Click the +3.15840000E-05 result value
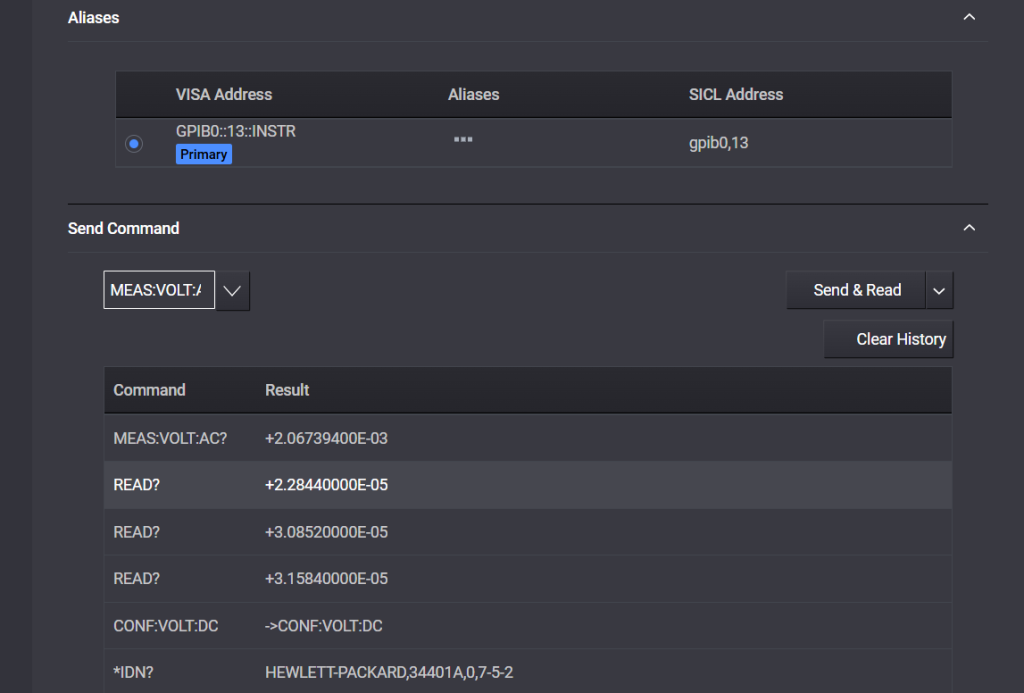The image size is (1024, 693). pos(327,579)
